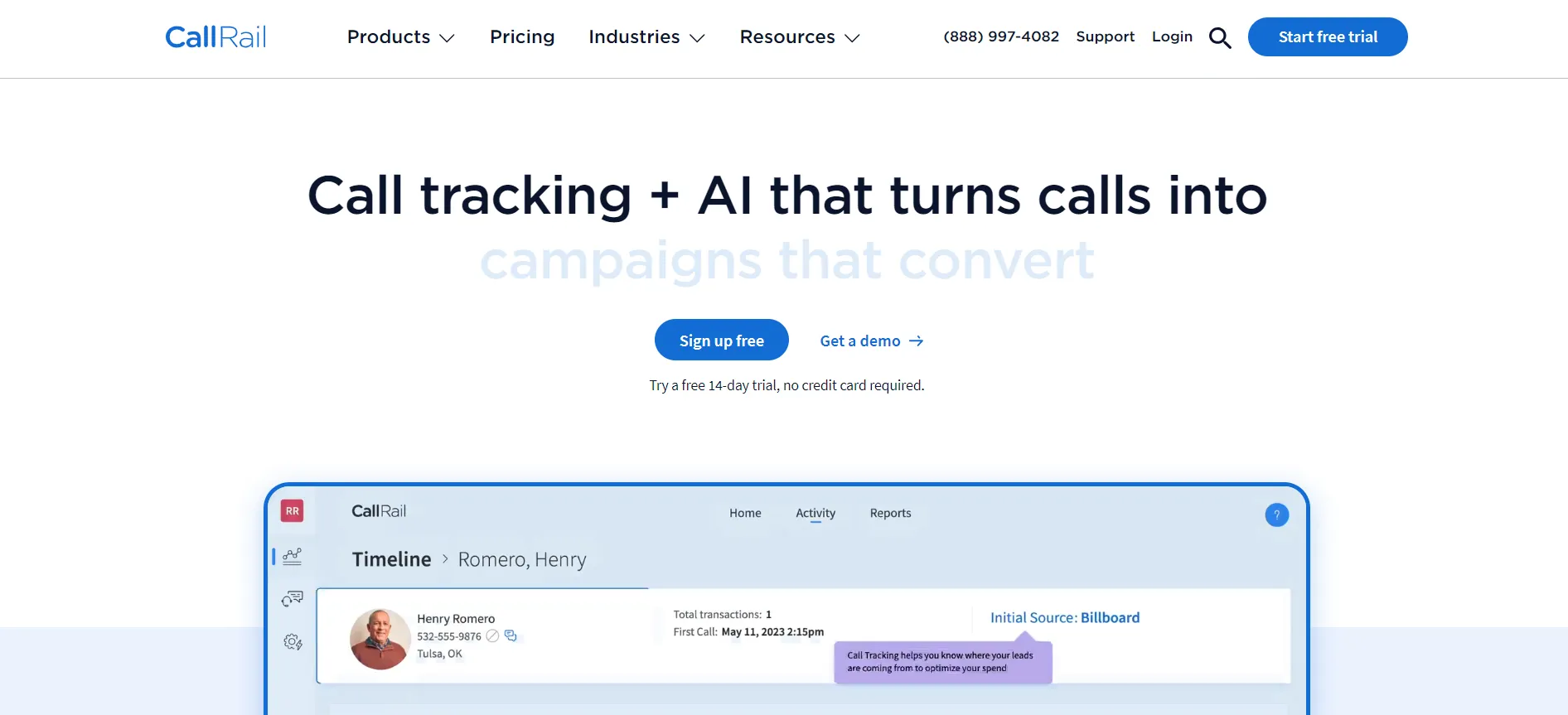Click the Timeline breadcrumb
This screenshot has width=1568, height=715.
coord(391,559)
